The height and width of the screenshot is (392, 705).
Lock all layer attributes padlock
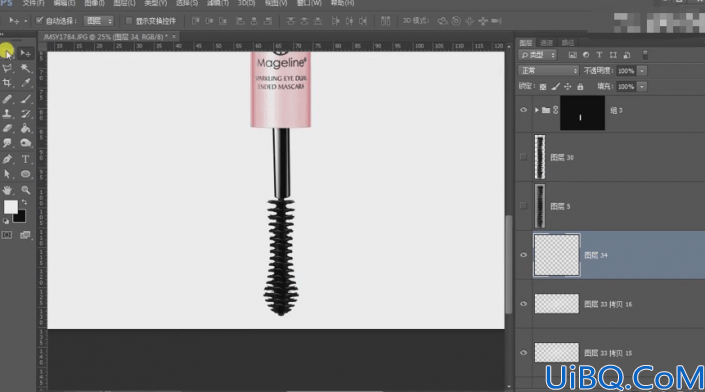pos(580,87)
